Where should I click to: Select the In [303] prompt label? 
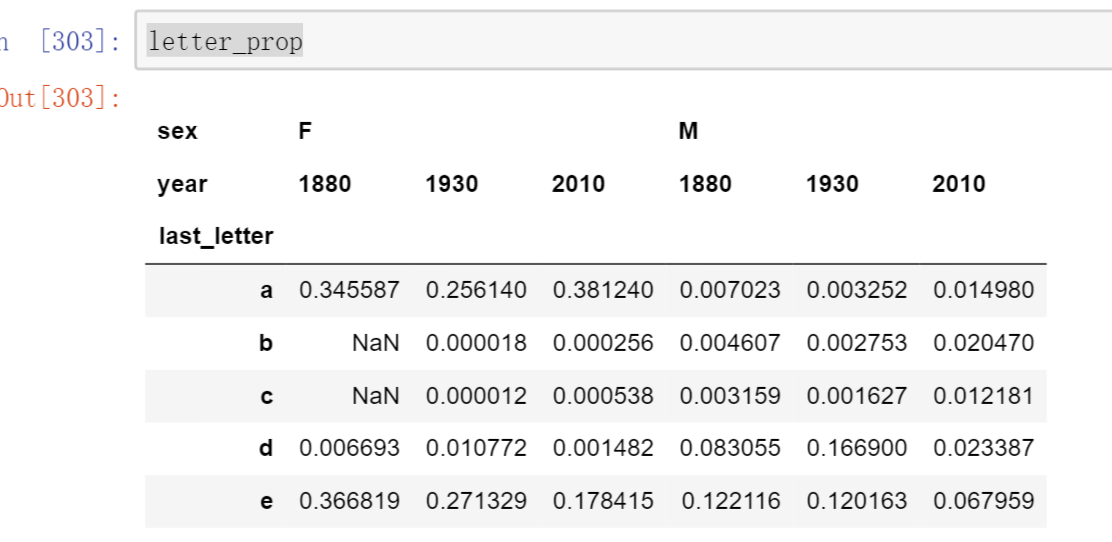click(60, 41)
